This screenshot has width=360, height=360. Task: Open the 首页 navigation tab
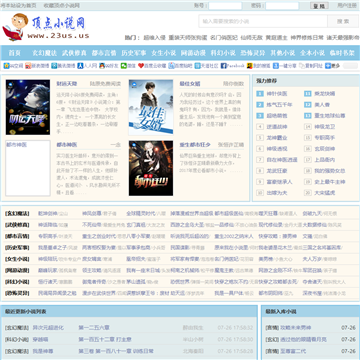click(x=14, y=53)
